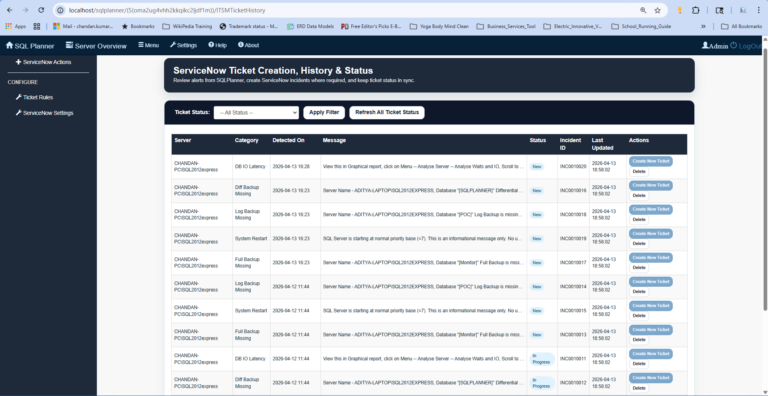Open the Business_Services_Tool bookmark folder

point(506,26)
